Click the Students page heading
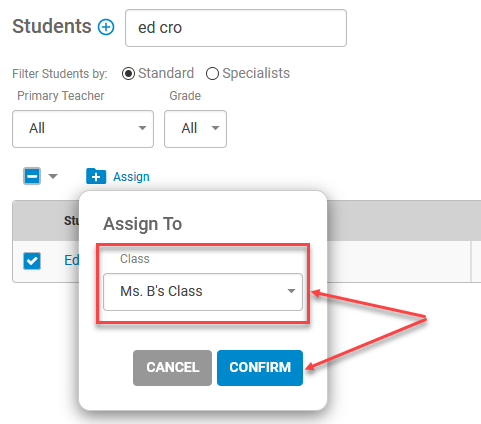 [52, 27]
